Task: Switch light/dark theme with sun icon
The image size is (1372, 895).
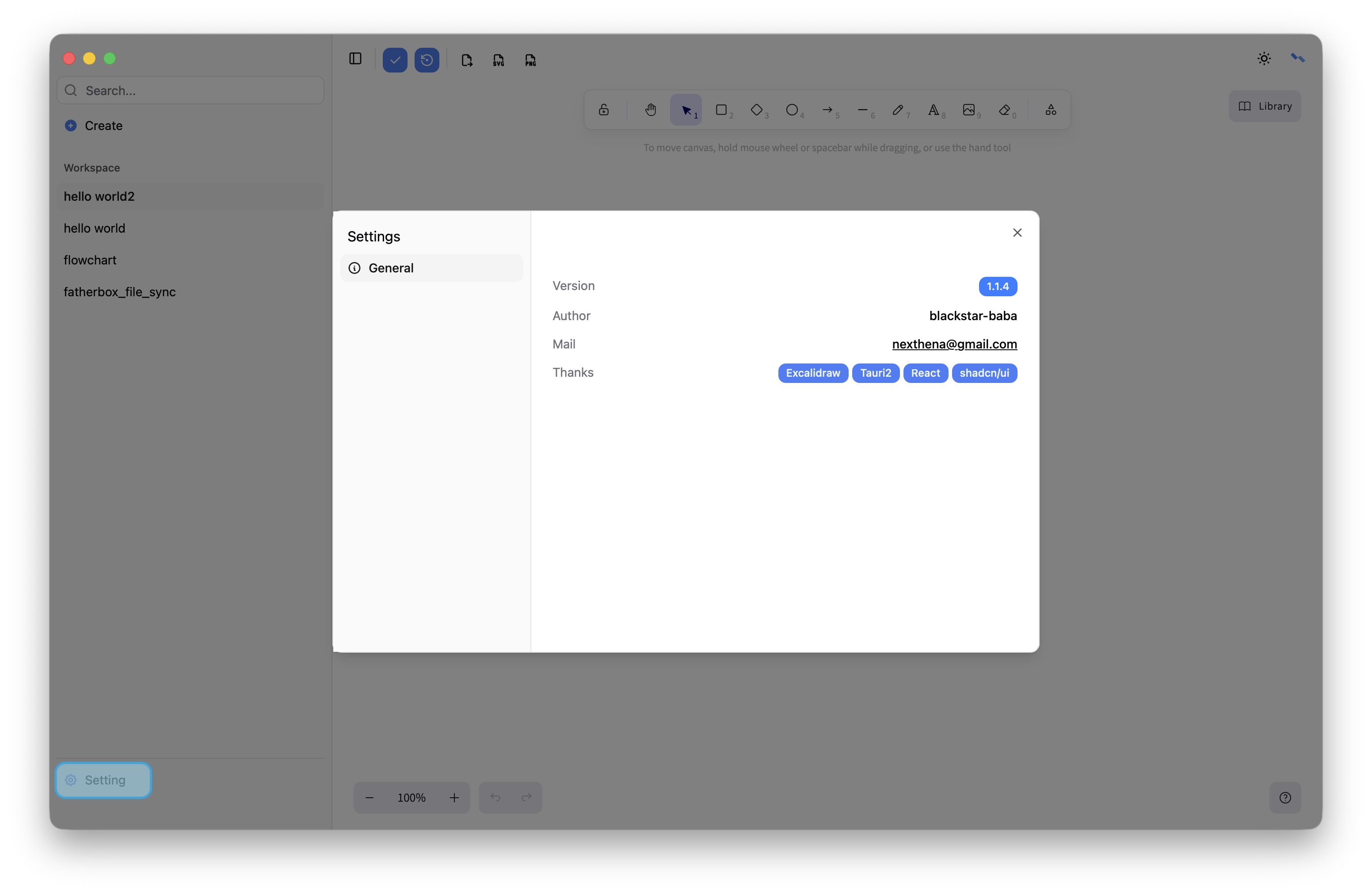Action: click(x=1264, y=58)
